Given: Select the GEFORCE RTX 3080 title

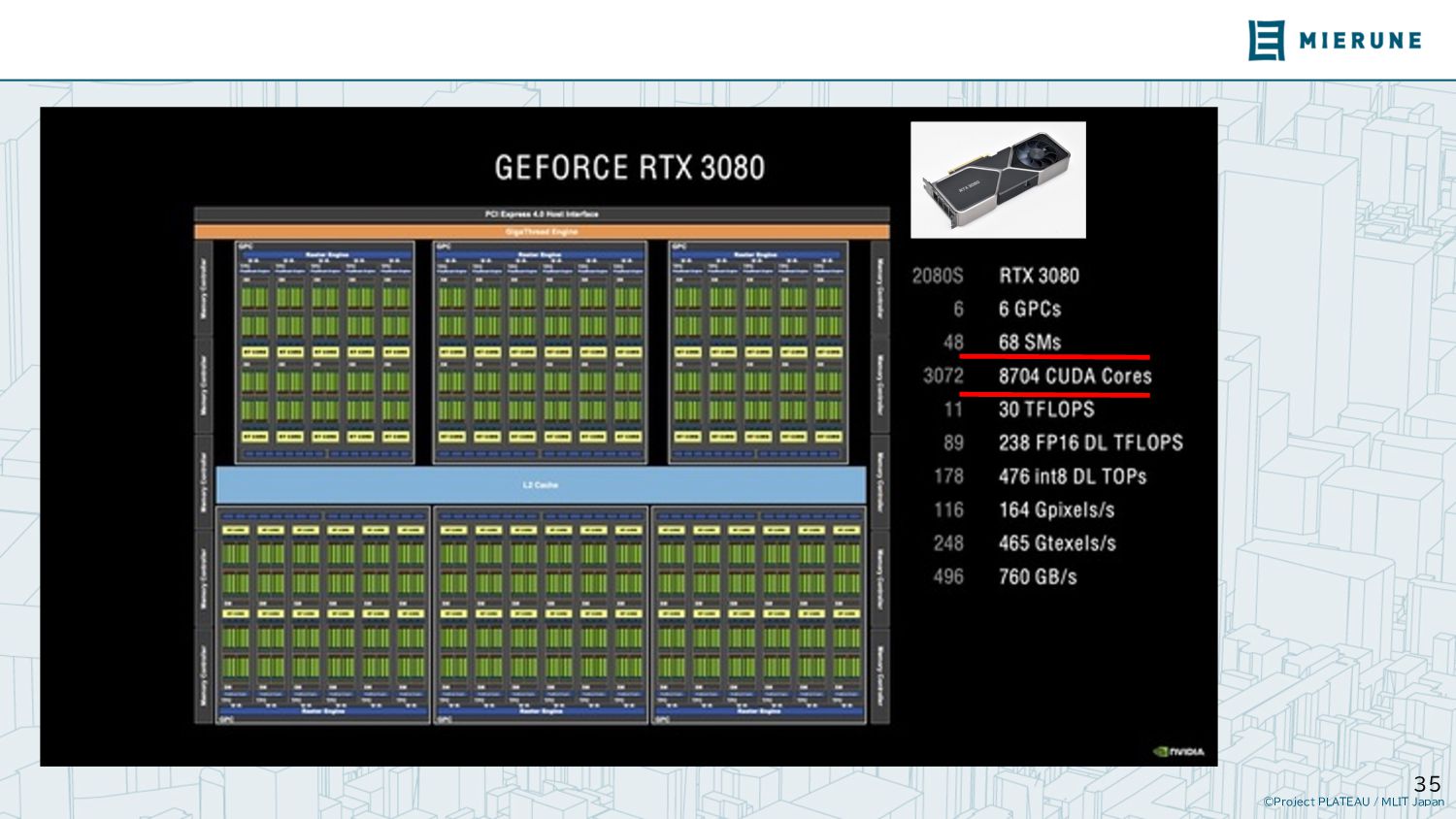Looking at the screenshot, I should [629, 168].
